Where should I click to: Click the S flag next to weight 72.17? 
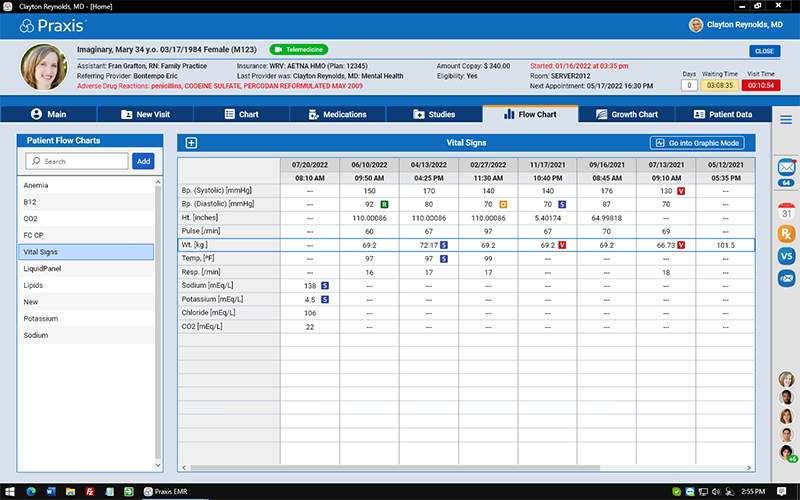tap(444, 245)
